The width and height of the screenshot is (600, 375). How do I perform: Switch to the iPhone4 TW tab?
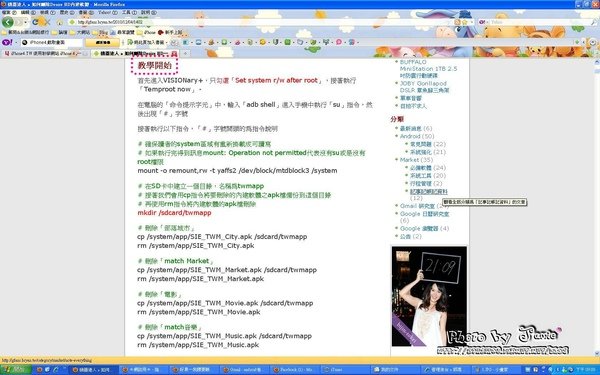pyautogui.click(x=46, y=54)
